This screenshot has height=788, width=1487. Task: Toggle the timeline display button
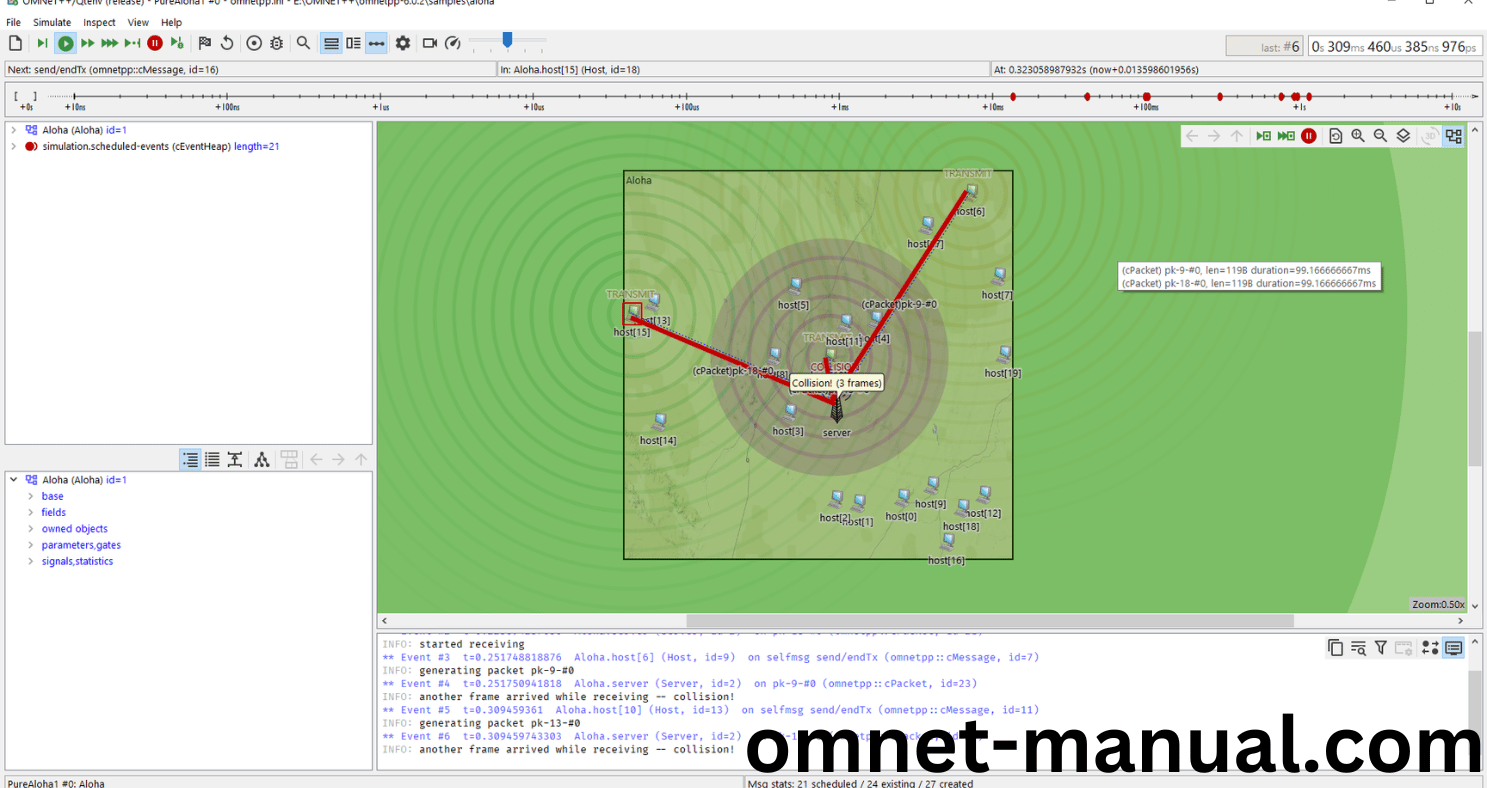pos(376,43)
